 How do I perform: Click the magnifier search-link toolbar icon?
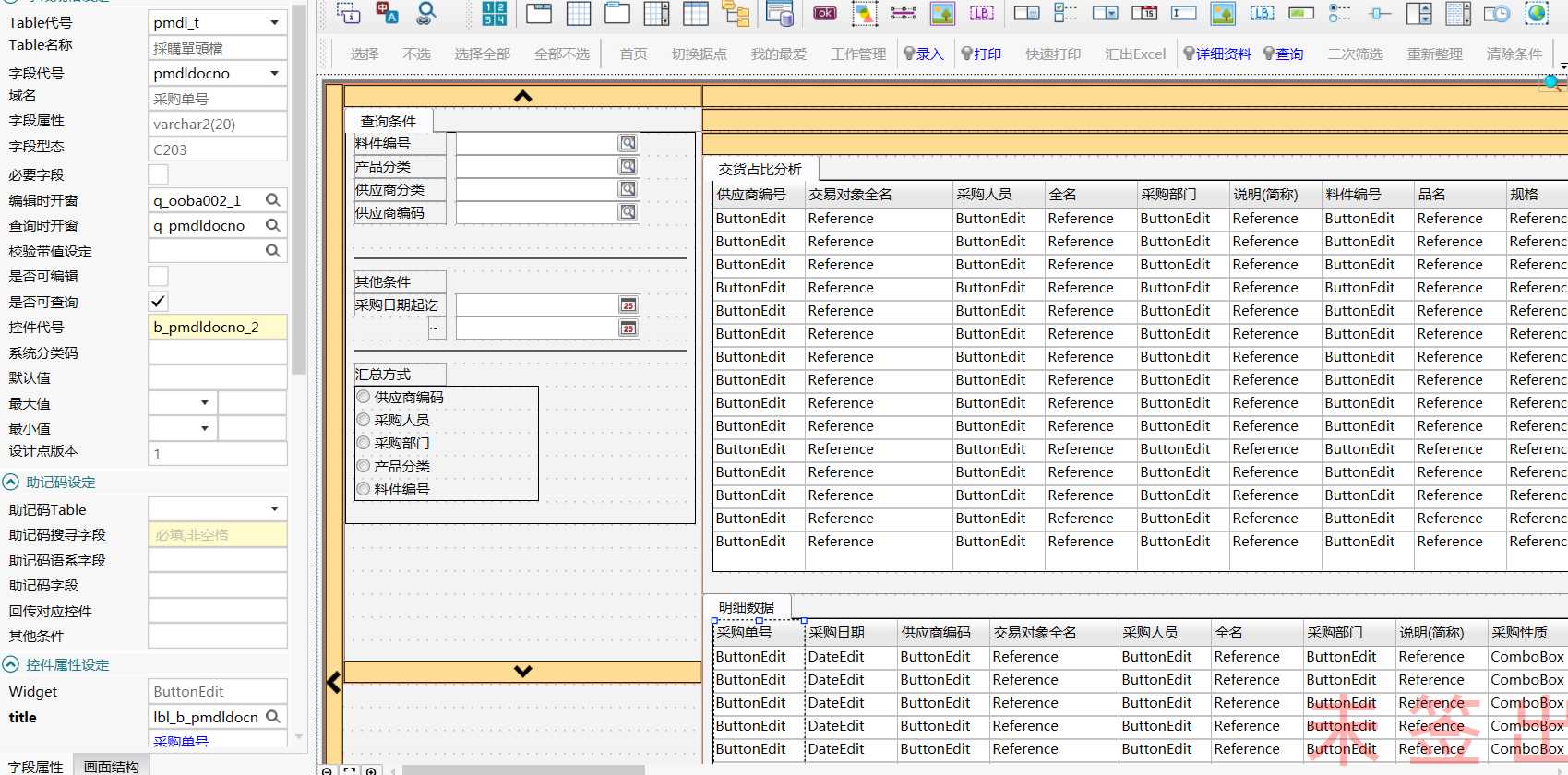[x=425, y=13]
